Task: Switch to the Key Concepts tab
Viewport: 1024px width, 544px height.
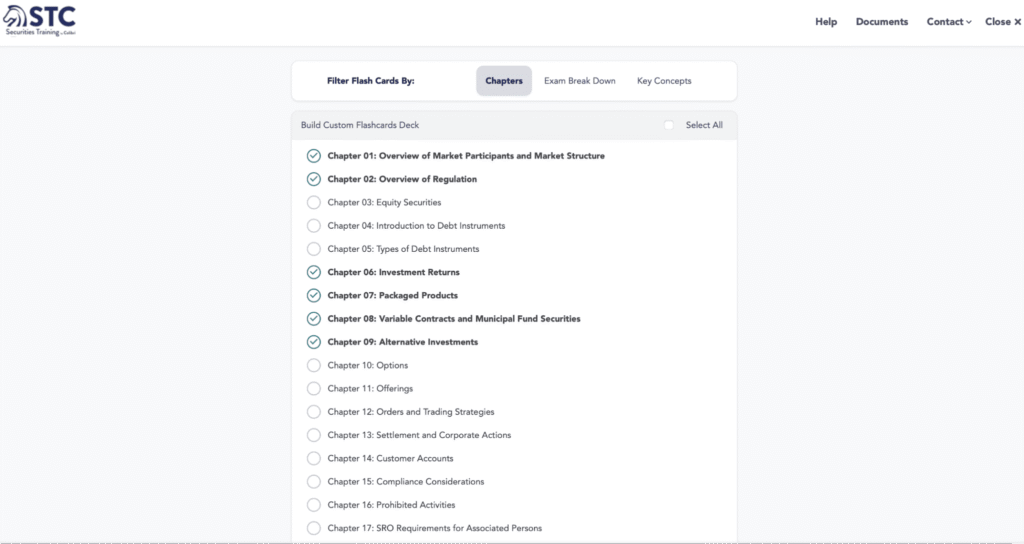Action: pyautogui.click(x=664, y=81)
